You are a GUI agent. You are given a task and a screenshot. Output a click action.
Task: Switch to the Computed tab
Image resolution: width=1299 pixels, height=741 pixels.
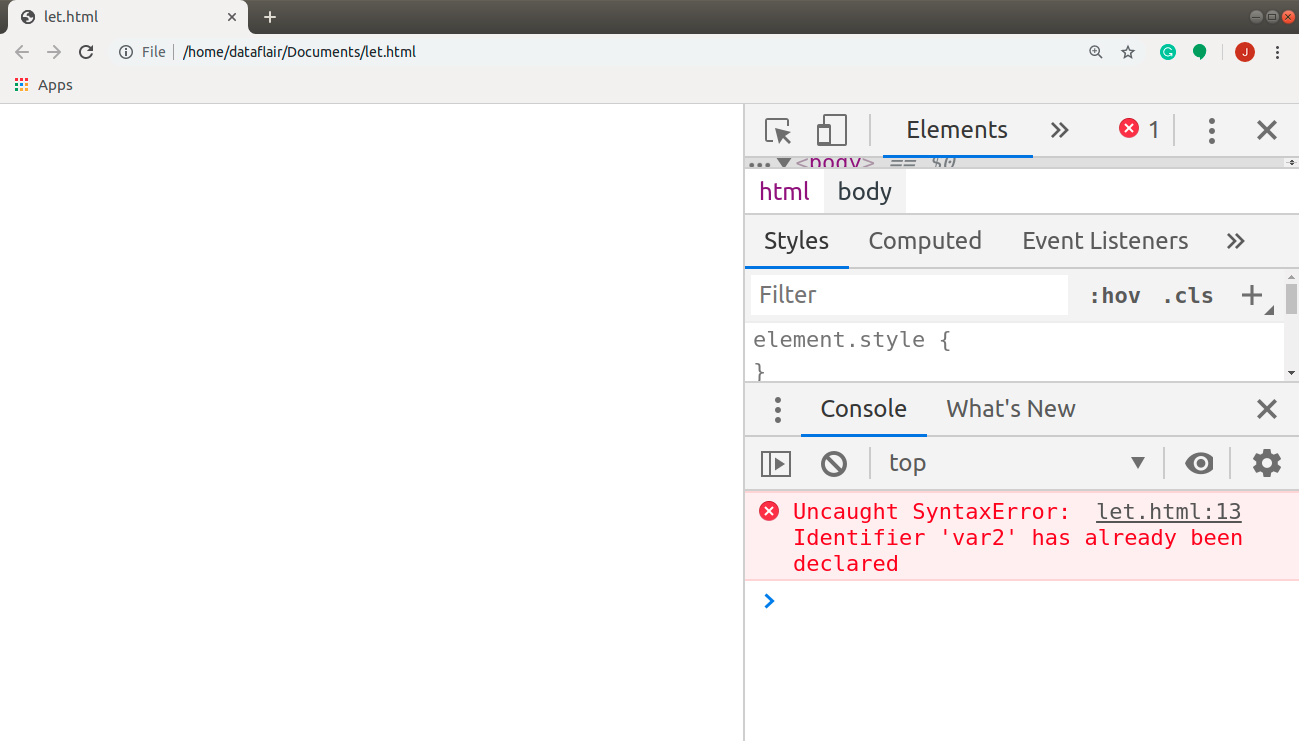(x=925, y=241)
